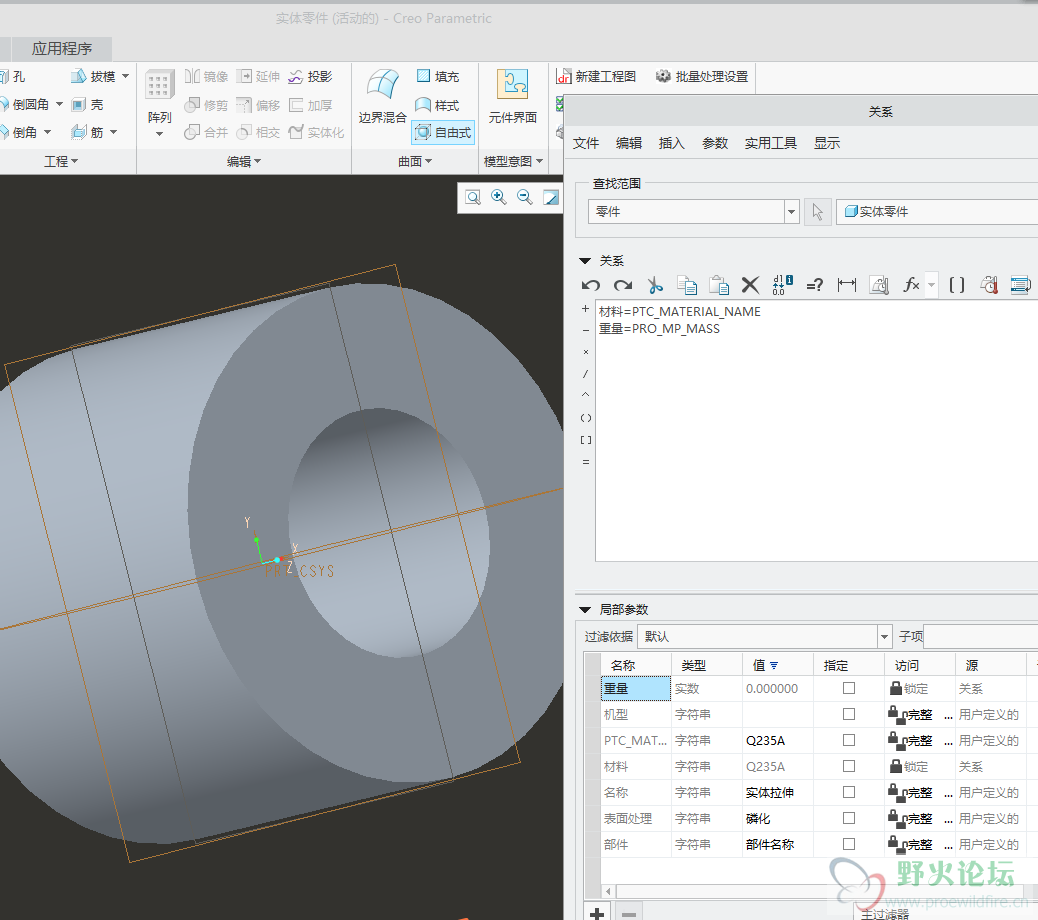Expand the 工程 ribbon group
Image resolution: width=1038 pixels, height=920 pixels.
61,161
